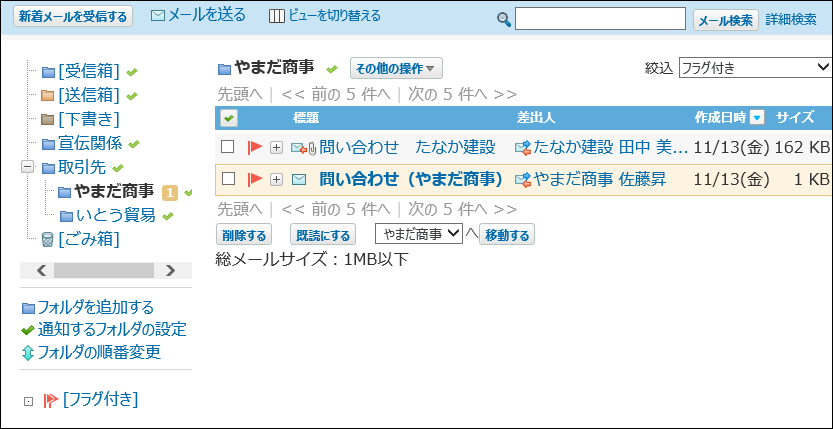Open the 取引先 folder
833x429 pixels.
82,167
